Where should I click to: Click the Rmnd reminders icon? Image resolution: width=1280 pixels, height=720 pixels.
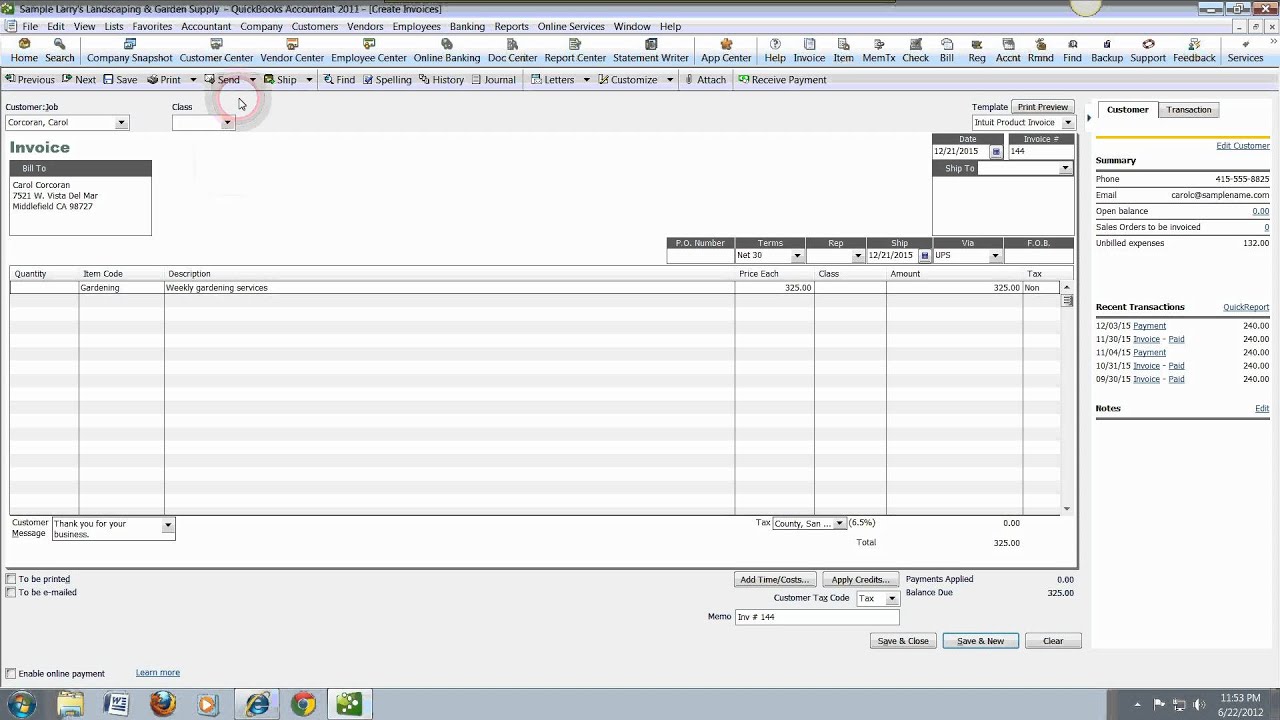(x=1040, y=51)
